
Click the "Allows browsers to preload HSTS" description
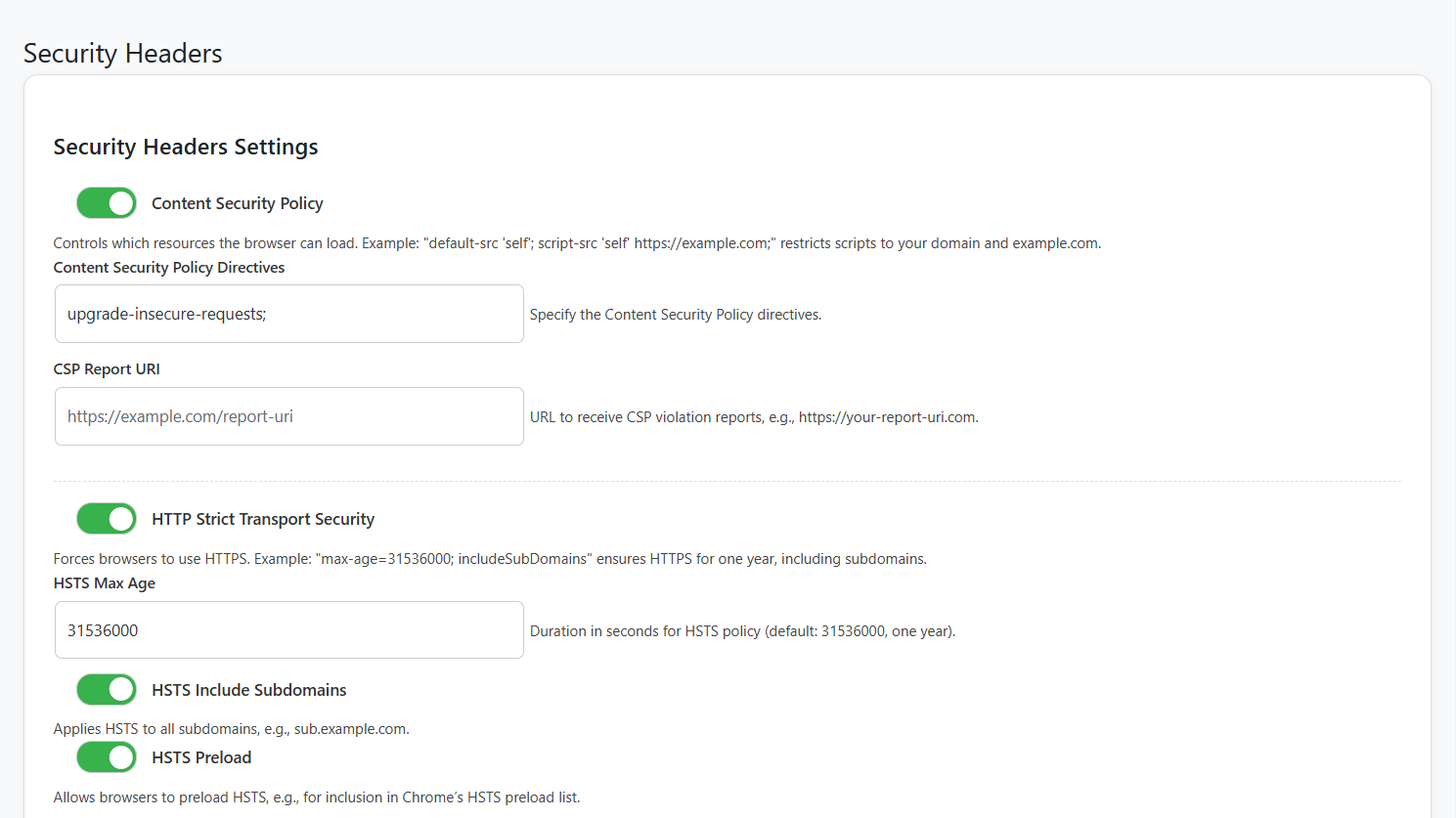pyautogui.click(x=317, y=797)
